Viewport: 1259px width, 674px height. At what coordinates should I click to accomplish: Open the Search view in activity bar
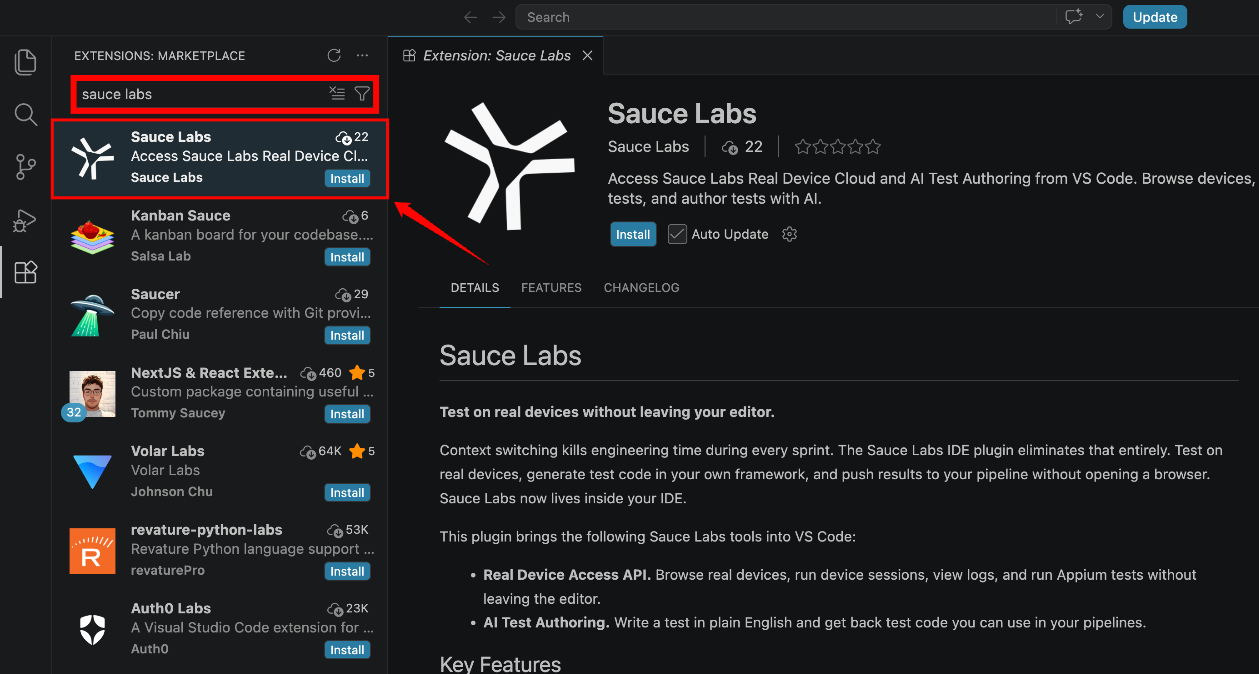click(x=25, y=115)
